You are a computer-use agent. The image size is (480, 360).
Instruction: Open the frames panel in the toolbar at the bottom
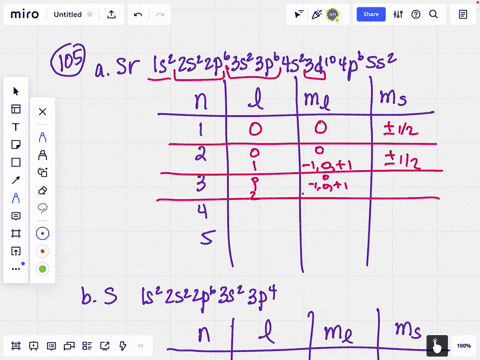(16, 346)
